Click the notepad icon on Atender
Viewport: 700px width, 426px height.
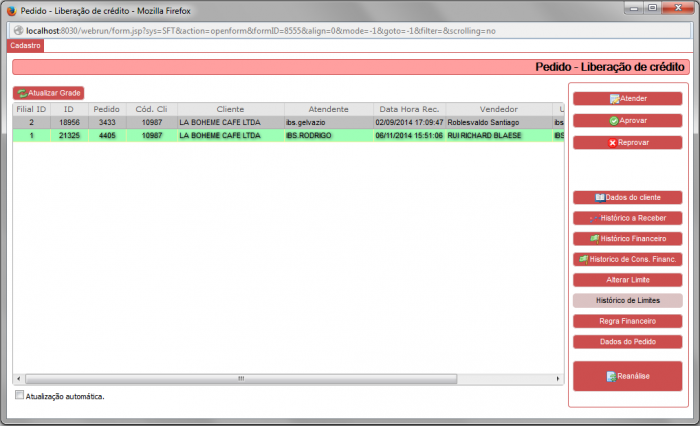click(614, 99)
